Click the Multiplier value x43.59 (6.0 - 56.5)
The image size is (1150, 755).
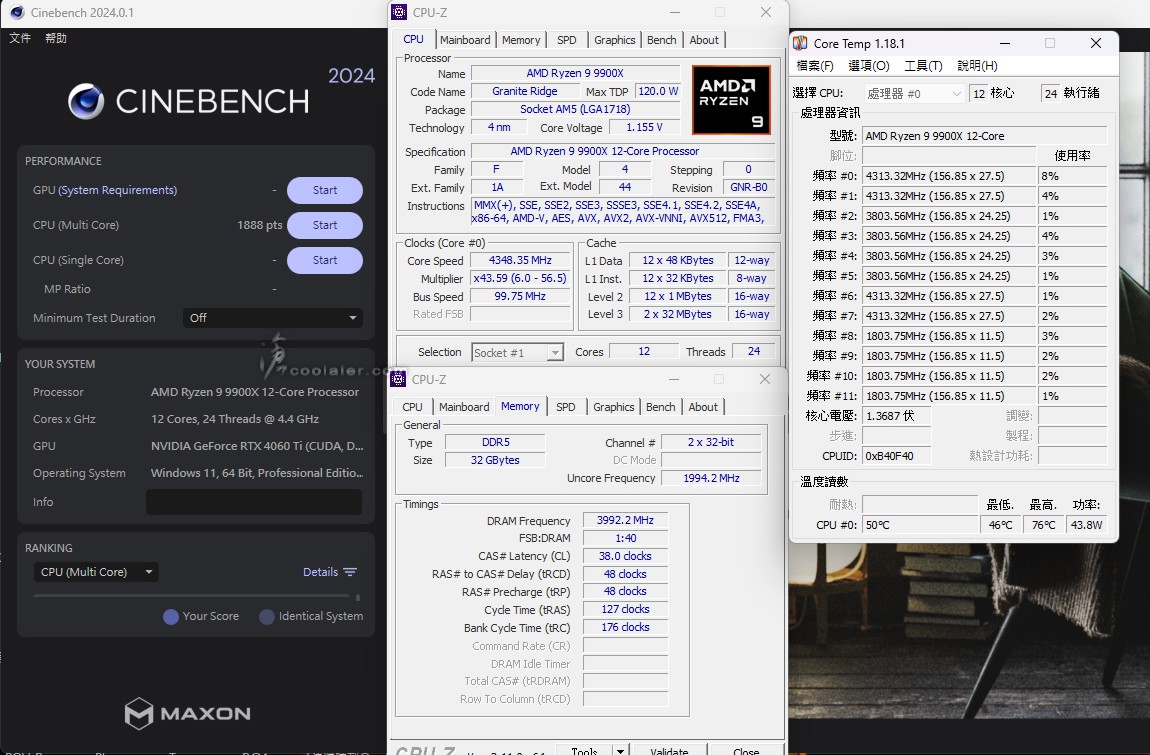click(x=521, y=279)
